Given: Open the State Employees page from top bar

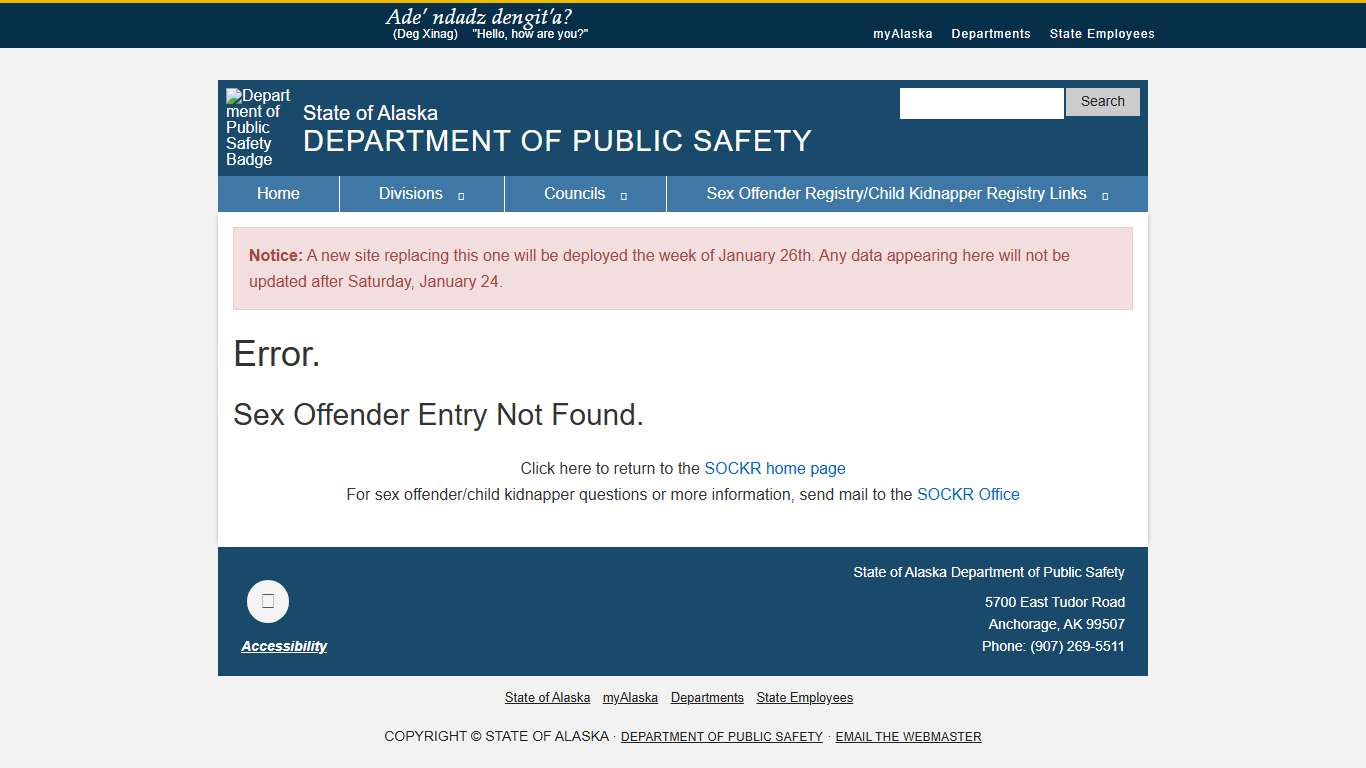Looking at the screenshot, I should (1101, 33).
